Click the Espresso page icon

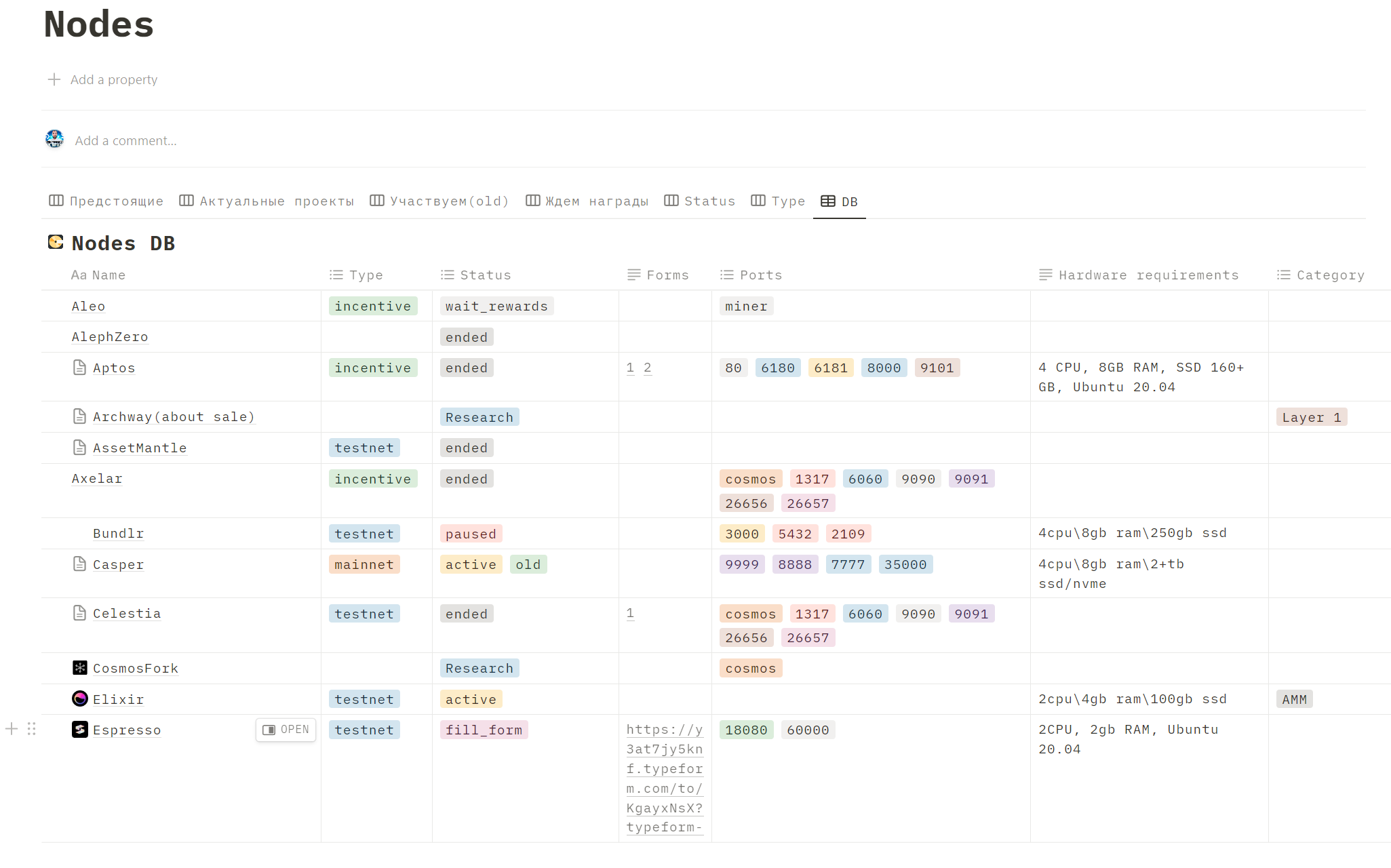[x=80, y=730]
